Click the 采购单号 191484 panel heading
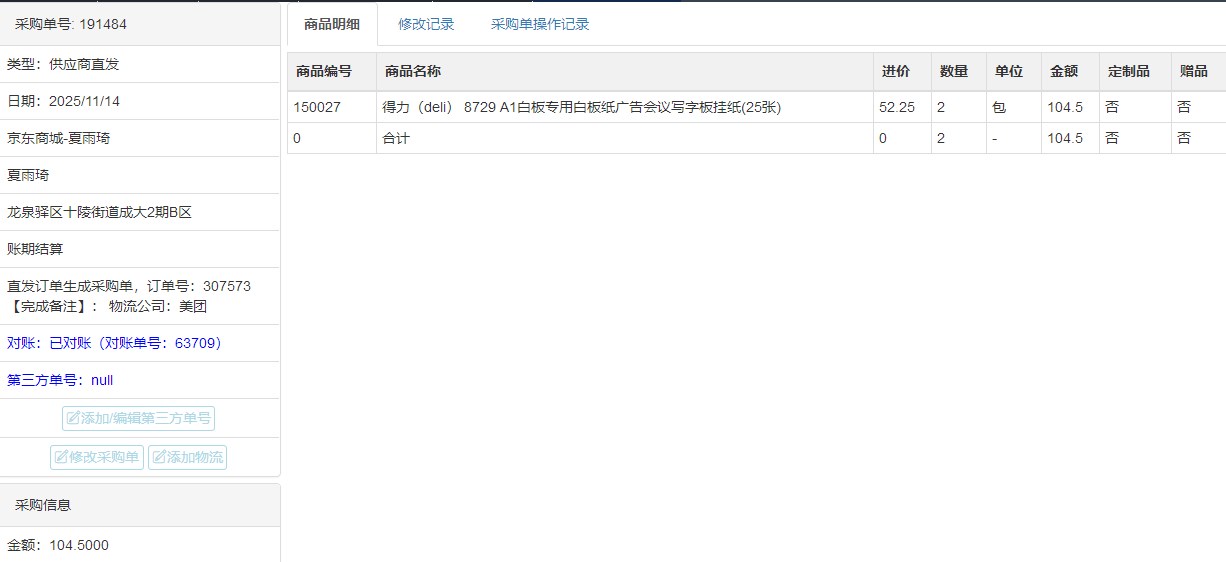The image size is (1226, 562). [71, 24]
